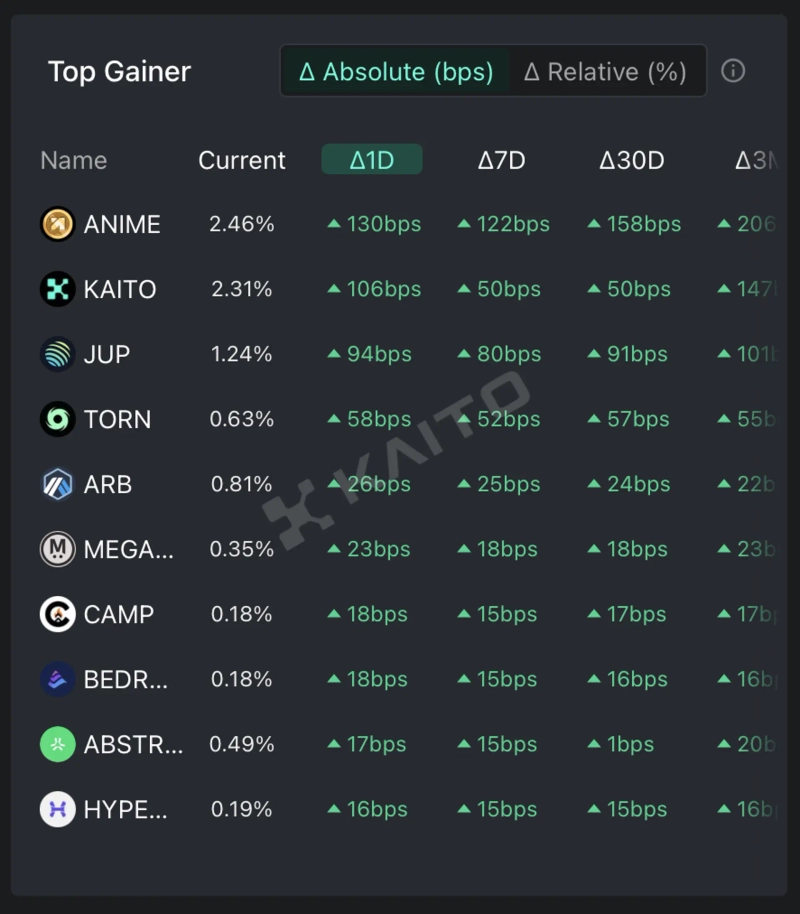Click the BEDR token logo
Image resolution: width=800 pixels, height=914 pixels.
click(x=57, y=679)
